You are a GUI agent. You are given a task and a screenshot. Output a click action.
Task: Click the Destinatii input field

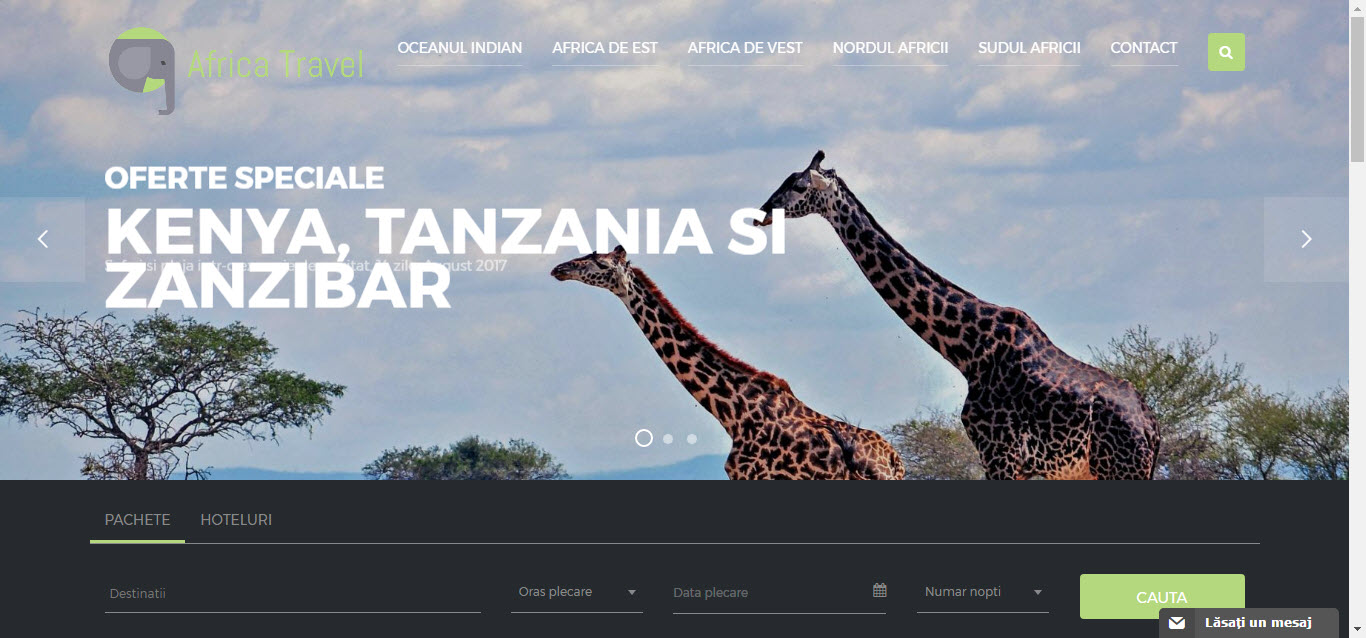[293, 593]
